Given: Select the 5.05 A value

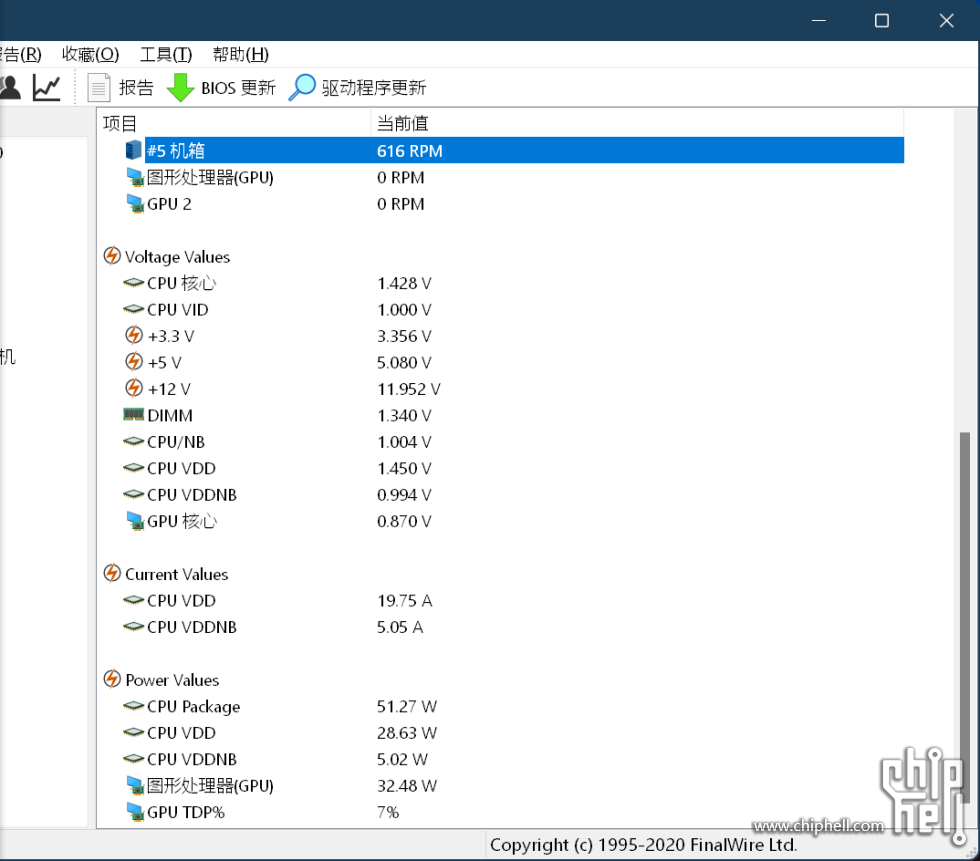Looking at the screenshot, I should pos(400,627).
